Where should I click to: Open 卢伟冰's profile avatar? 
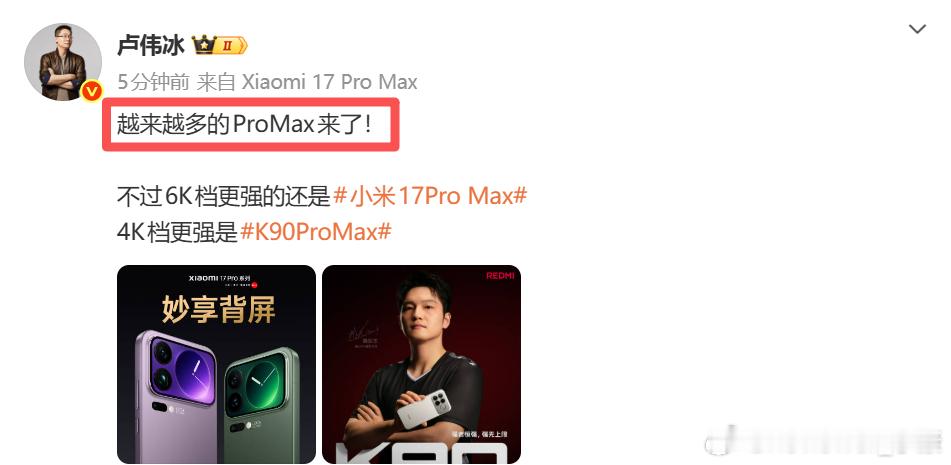pos(62,62)
